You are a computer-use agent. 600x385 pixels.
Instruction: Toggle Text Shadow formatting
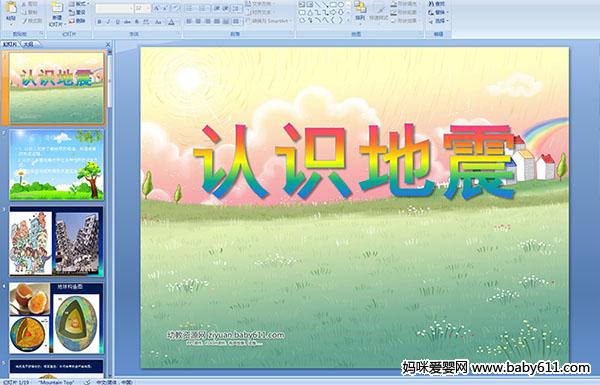(x=137, y=22)
